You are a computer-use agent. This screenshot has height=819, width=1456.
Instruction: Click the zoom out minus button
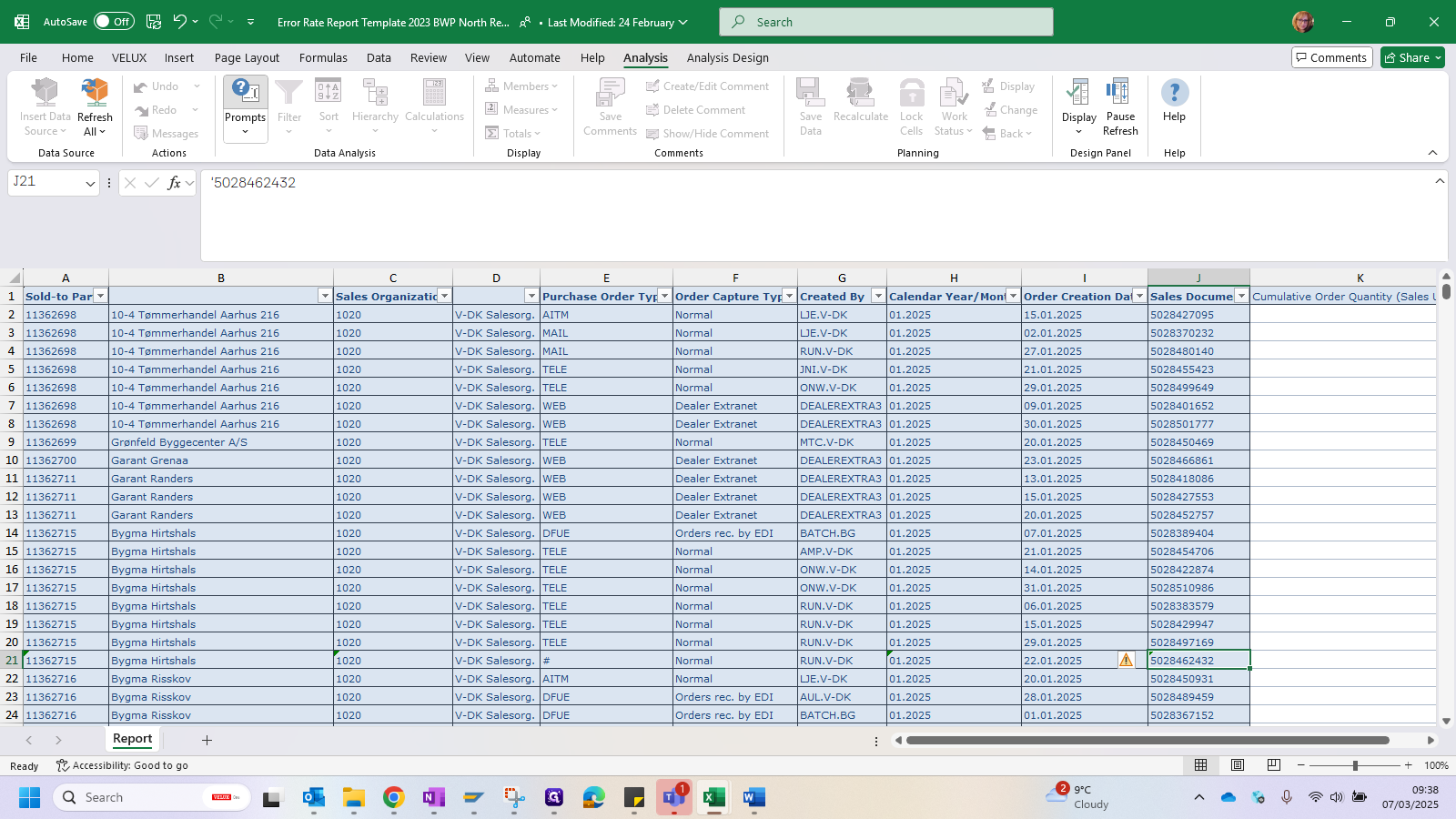click(x=1300, y=765)
